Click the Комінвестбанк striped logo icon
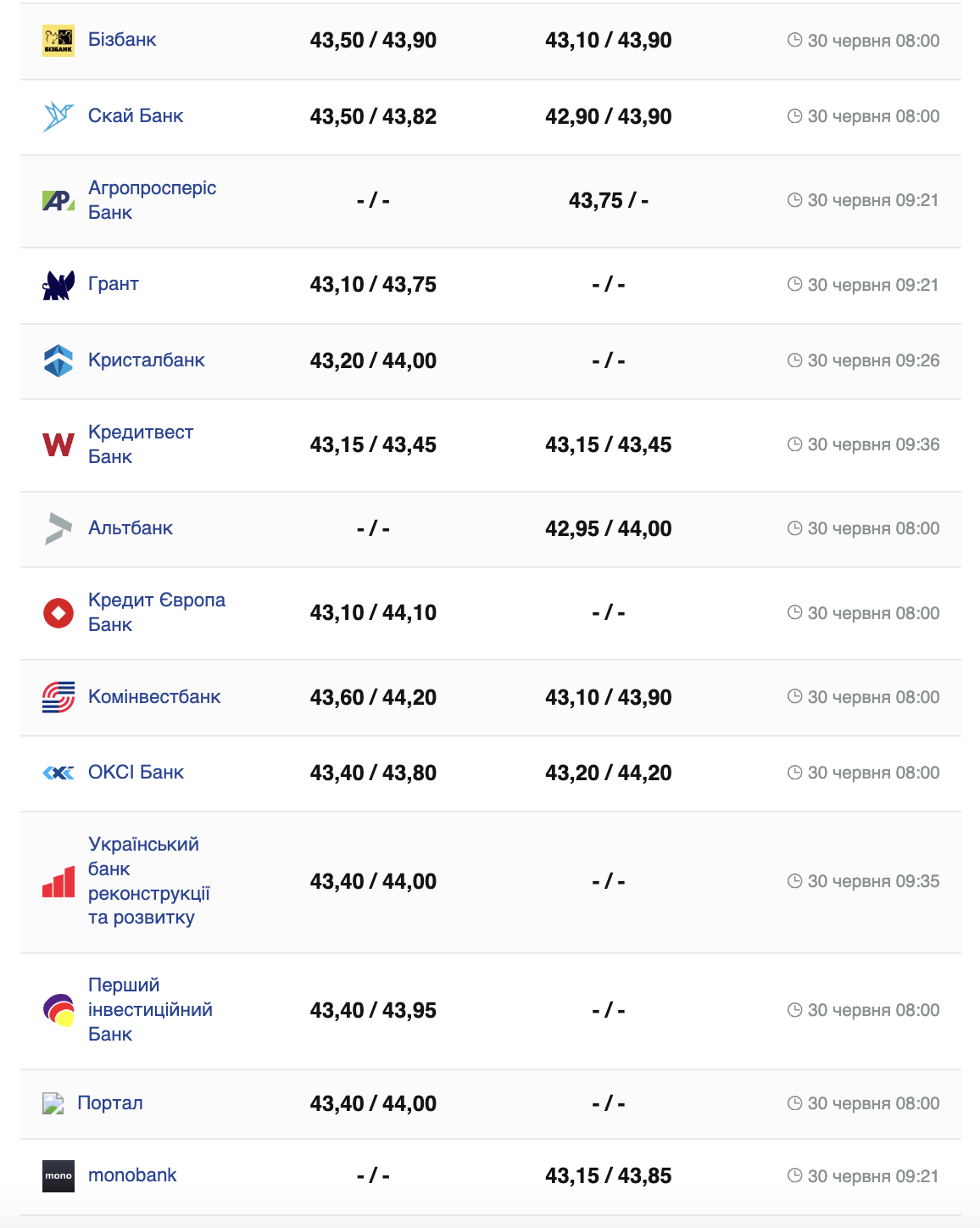Viewport: 980px width, 1228px height. tap(58, 697)
